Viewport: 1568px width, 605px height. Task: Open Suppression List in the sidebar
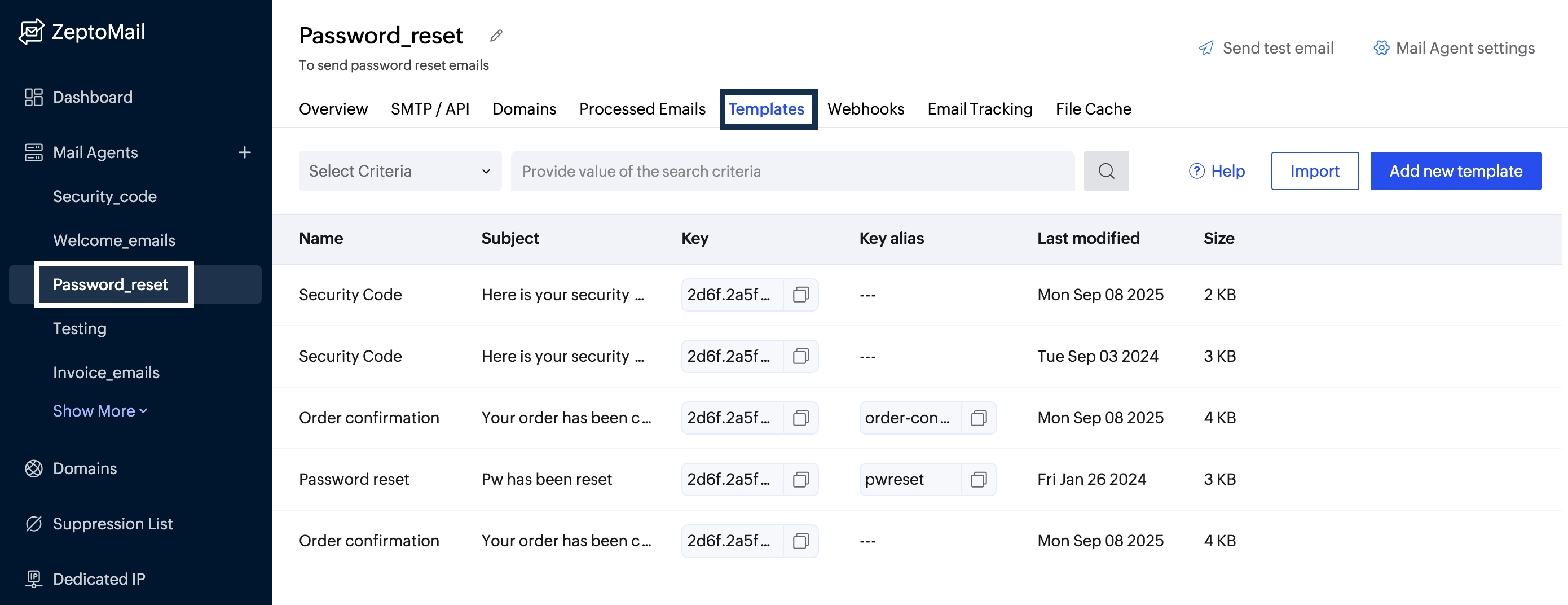click(x=113, y=523)
